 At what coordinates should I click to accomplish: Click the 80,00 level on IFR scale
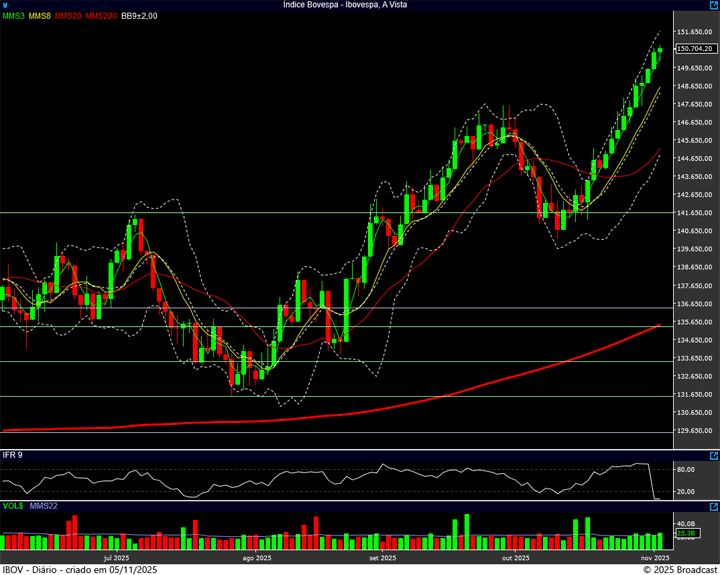686,468
